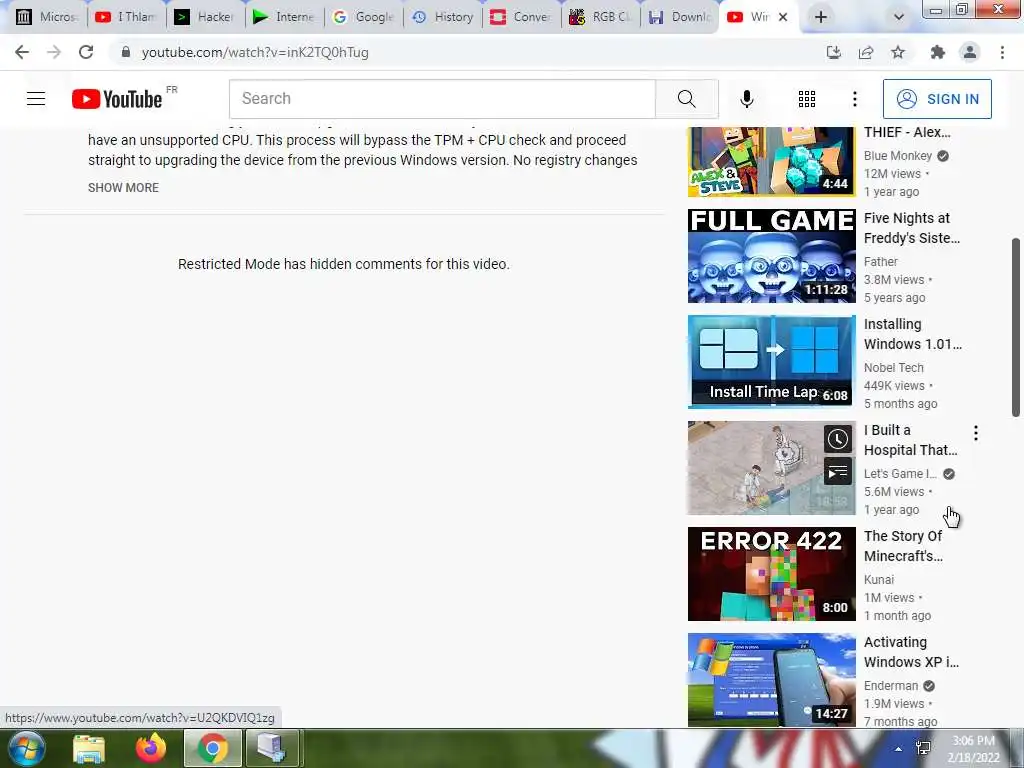Switch to the RGB C… tab

pyautogui.click(x=601, y=17)
